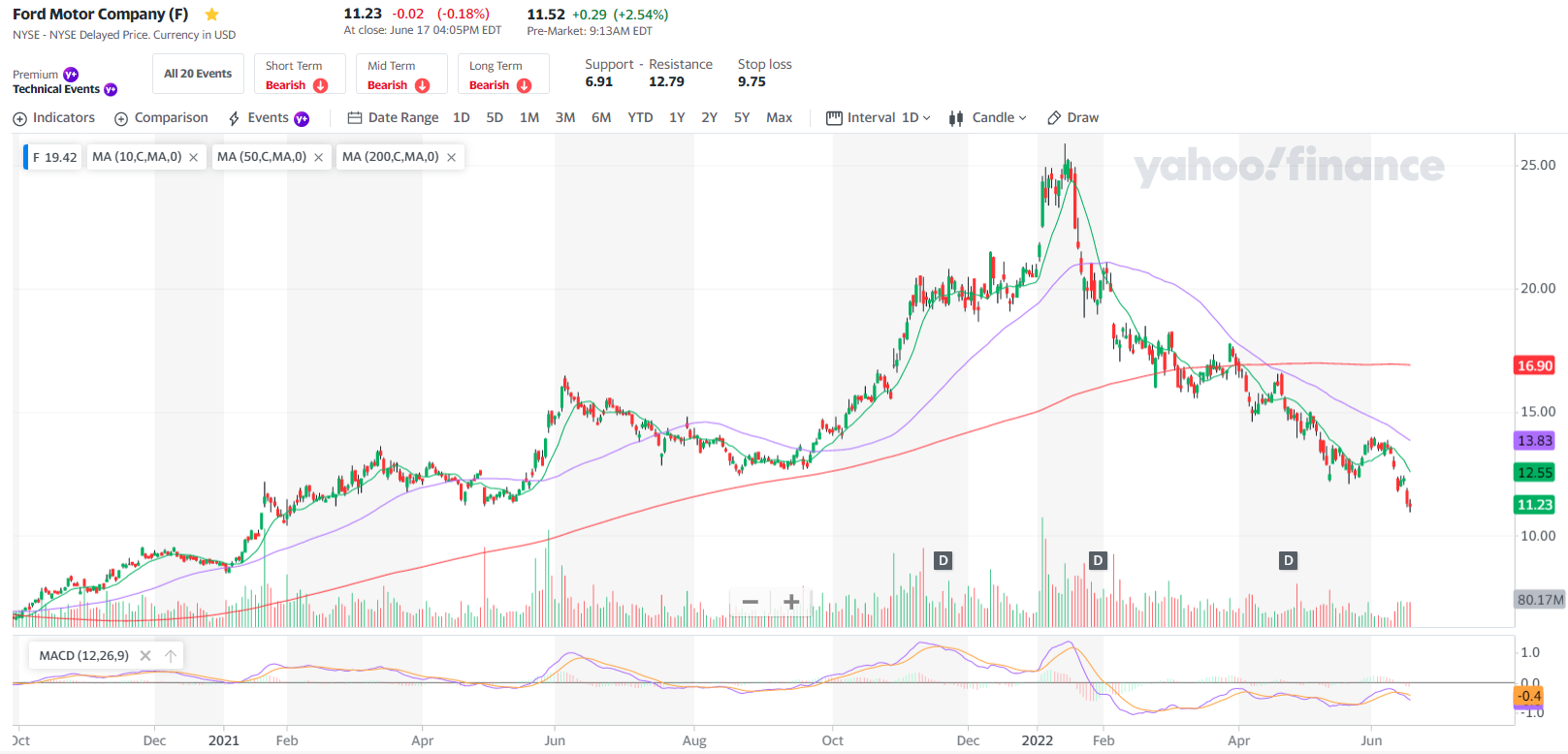The image size is (1568, 754).
Task: Click the Technical Events link
Action: tap(56, 89)
